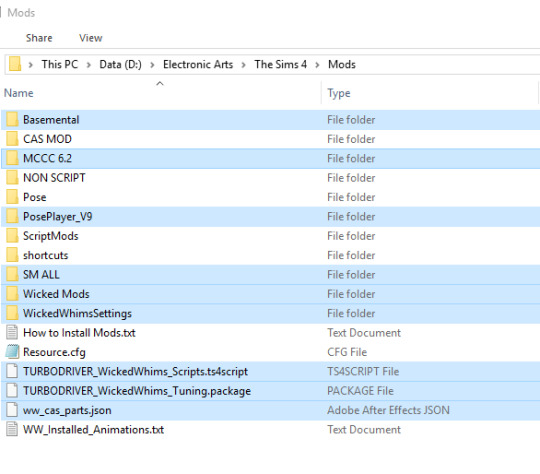Open the View ribbon tab

(x=91, y=38)
